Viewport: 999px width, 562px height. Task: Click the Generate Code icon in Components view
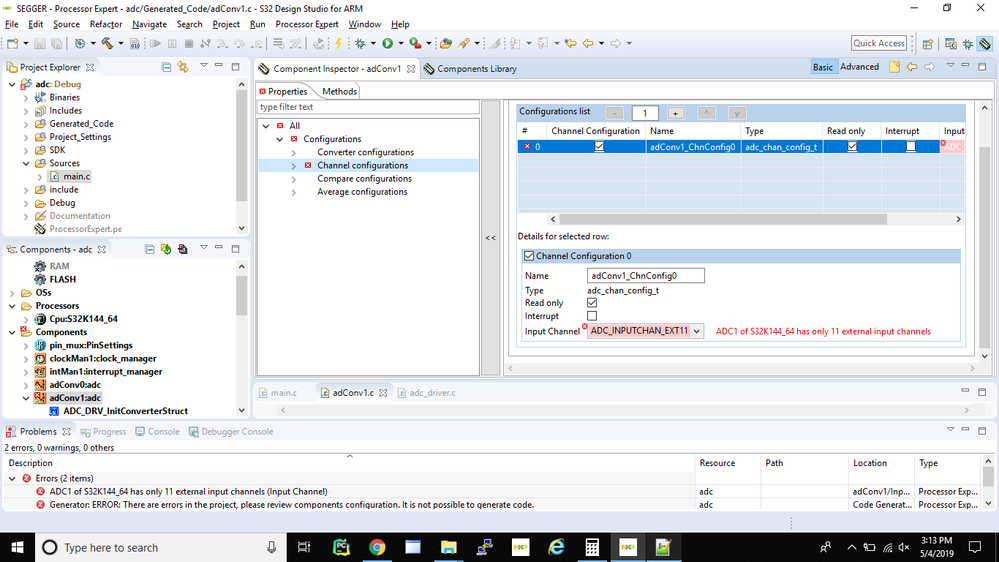tap(166, 249)
